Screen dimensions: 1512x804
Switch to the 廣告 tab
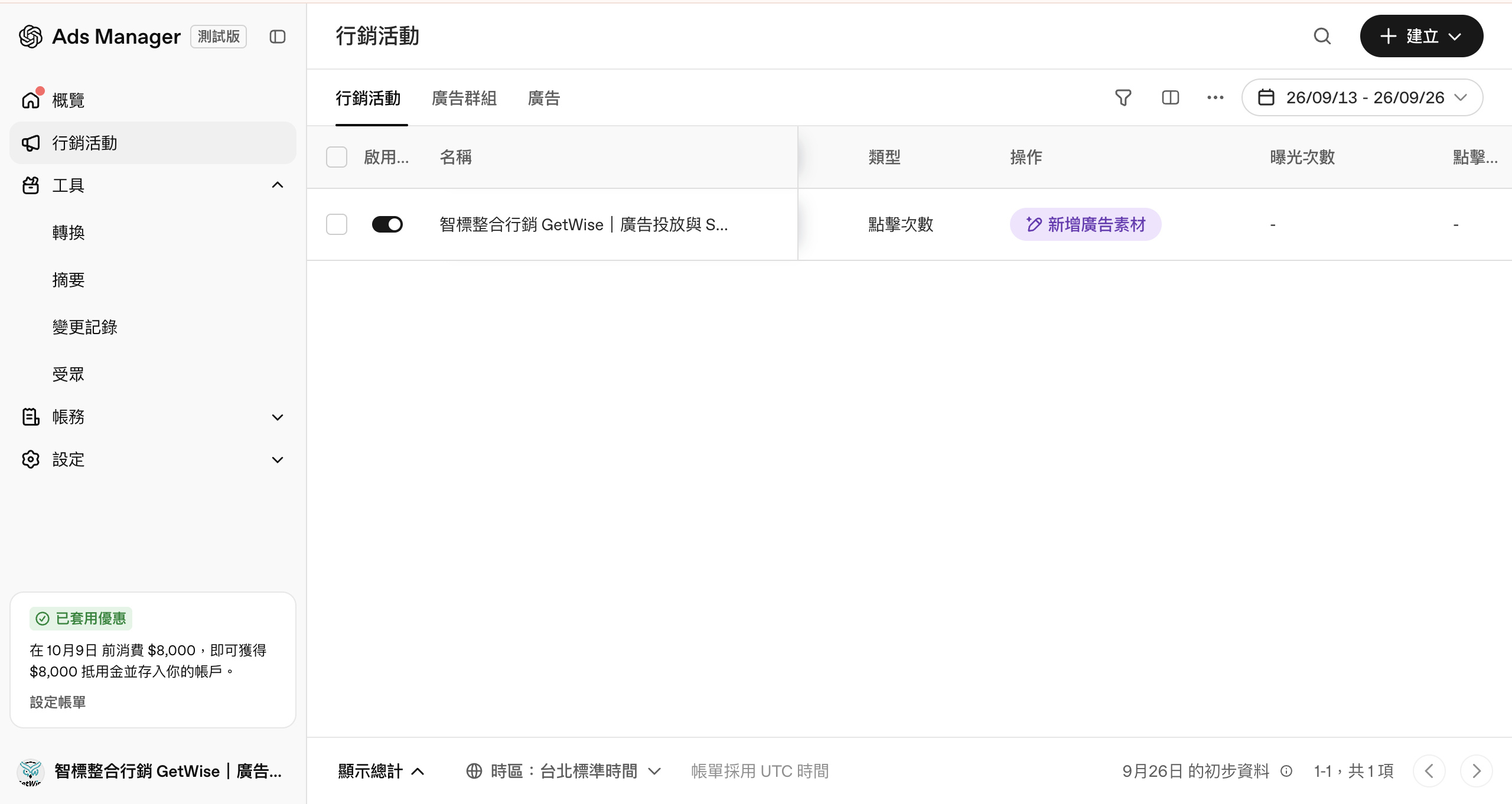point(544,98)
